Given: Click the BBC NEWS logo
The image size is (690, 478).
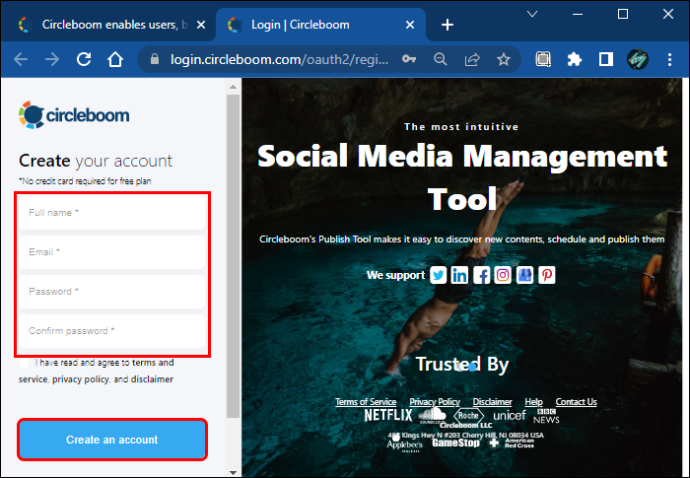Looking at the screenshot, I should (x=546, y=416).
